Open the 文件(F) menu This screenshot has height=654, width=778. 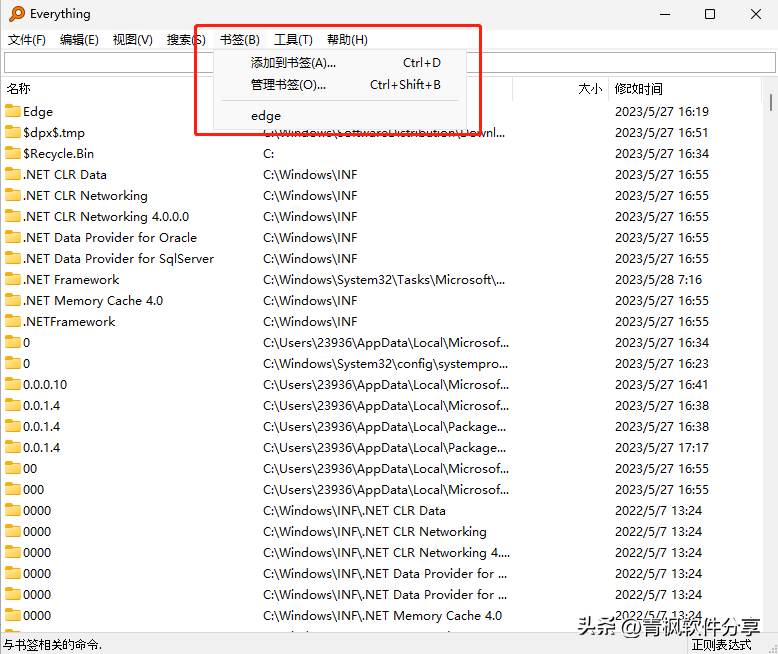[x=27, y=40]
